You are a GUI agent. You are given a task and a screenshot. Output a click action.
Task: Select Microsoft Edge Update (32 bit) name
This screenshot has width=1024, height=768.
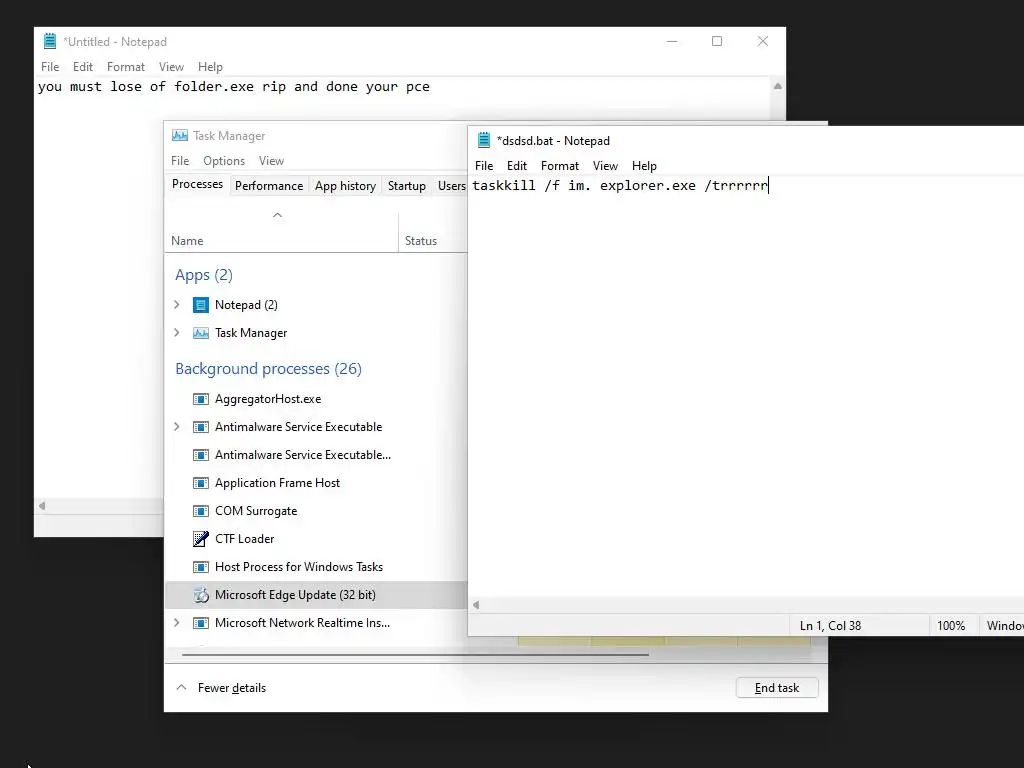(x=295, y=595)
